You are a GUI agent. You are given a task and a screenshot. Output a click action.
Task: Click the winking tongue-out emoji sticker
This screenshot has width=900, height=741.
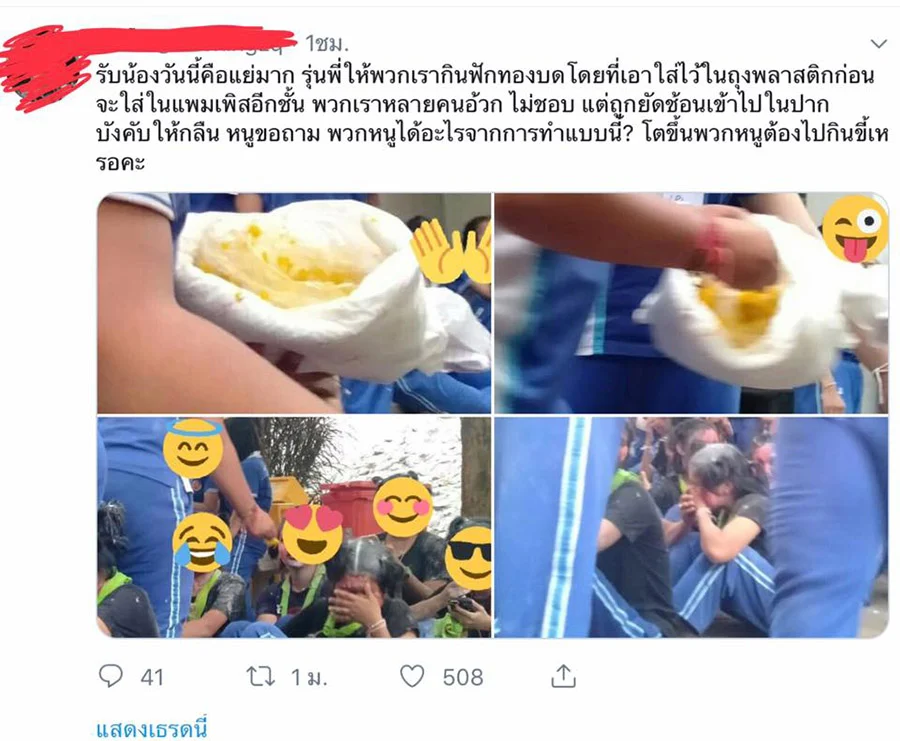point(855,229)
